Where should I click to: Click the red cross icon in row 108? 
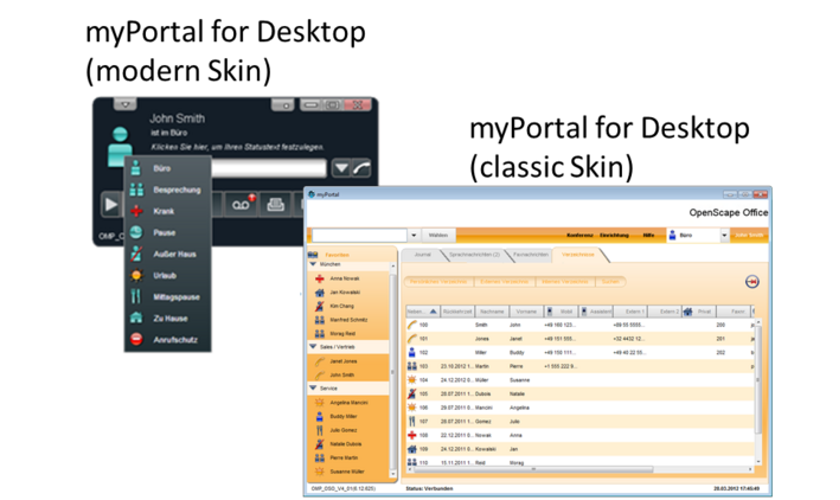click(x=411, y=435)
